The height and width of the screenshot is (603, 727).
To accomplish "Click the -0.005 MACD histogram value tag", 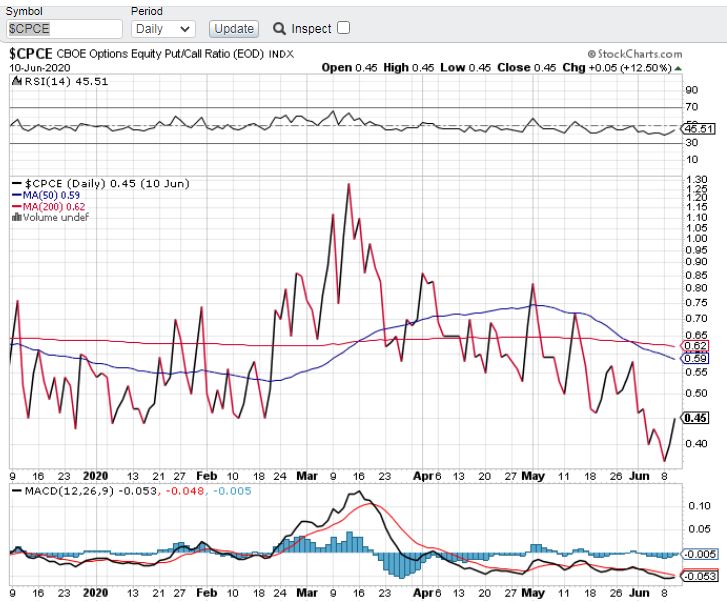I will tap(700, 554).
